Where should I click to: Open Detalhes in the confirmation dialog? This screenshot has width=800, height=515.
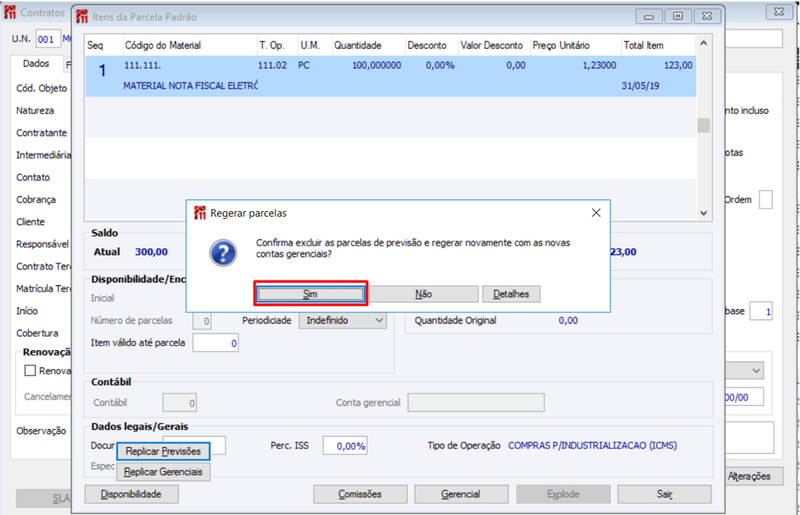click(511, 294)
